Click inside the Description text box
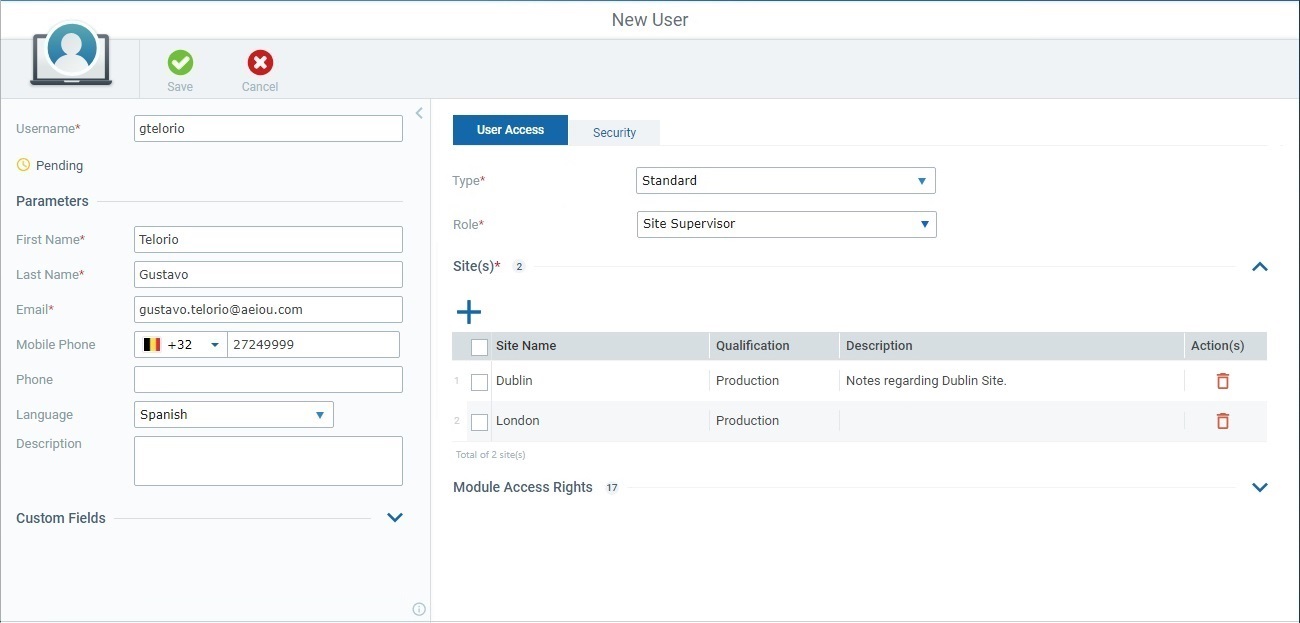The height and width of the screenshot is (623, 1300). [268, 460]
